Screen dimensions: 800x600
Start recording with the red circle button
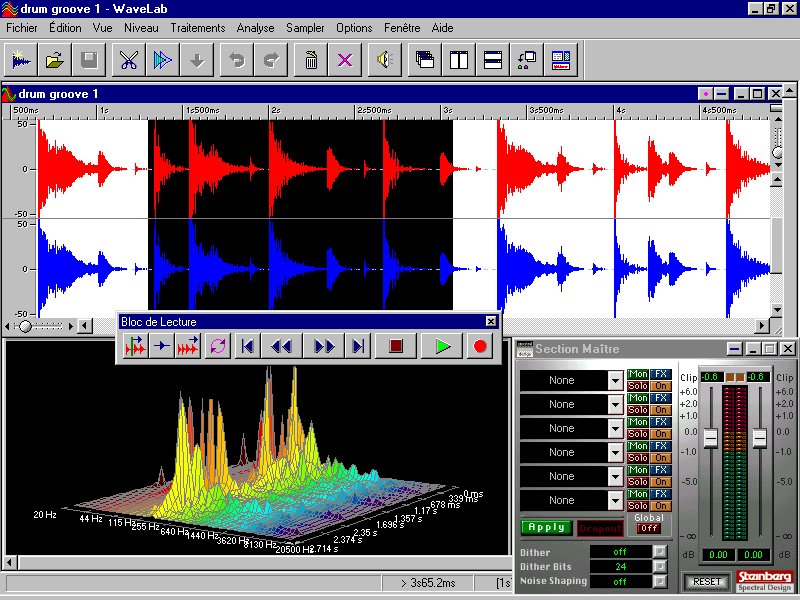point(480,346)
